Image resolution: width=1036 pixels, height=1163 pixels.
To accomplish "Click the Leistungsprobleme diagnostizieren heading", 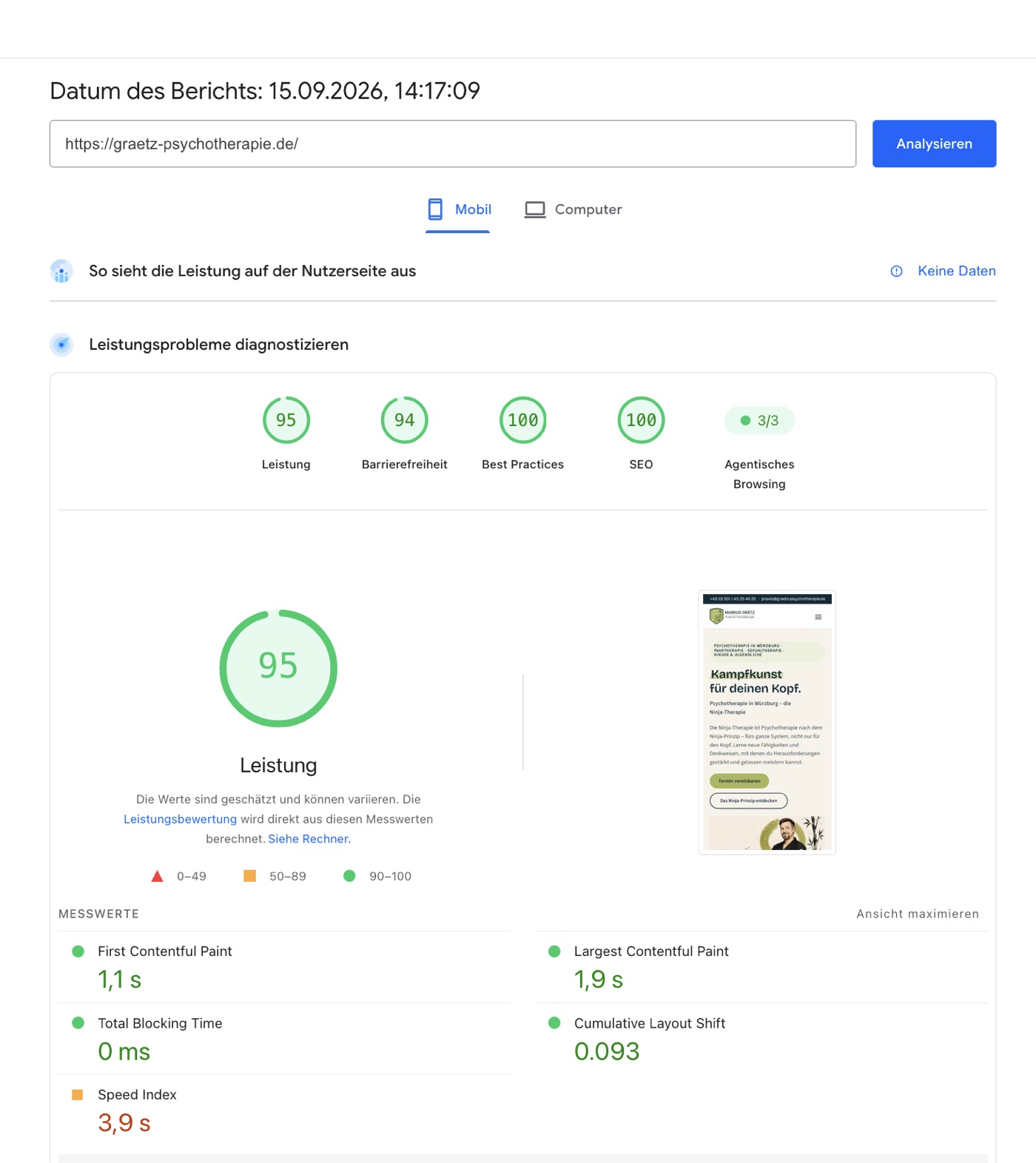I will point(218,345).
